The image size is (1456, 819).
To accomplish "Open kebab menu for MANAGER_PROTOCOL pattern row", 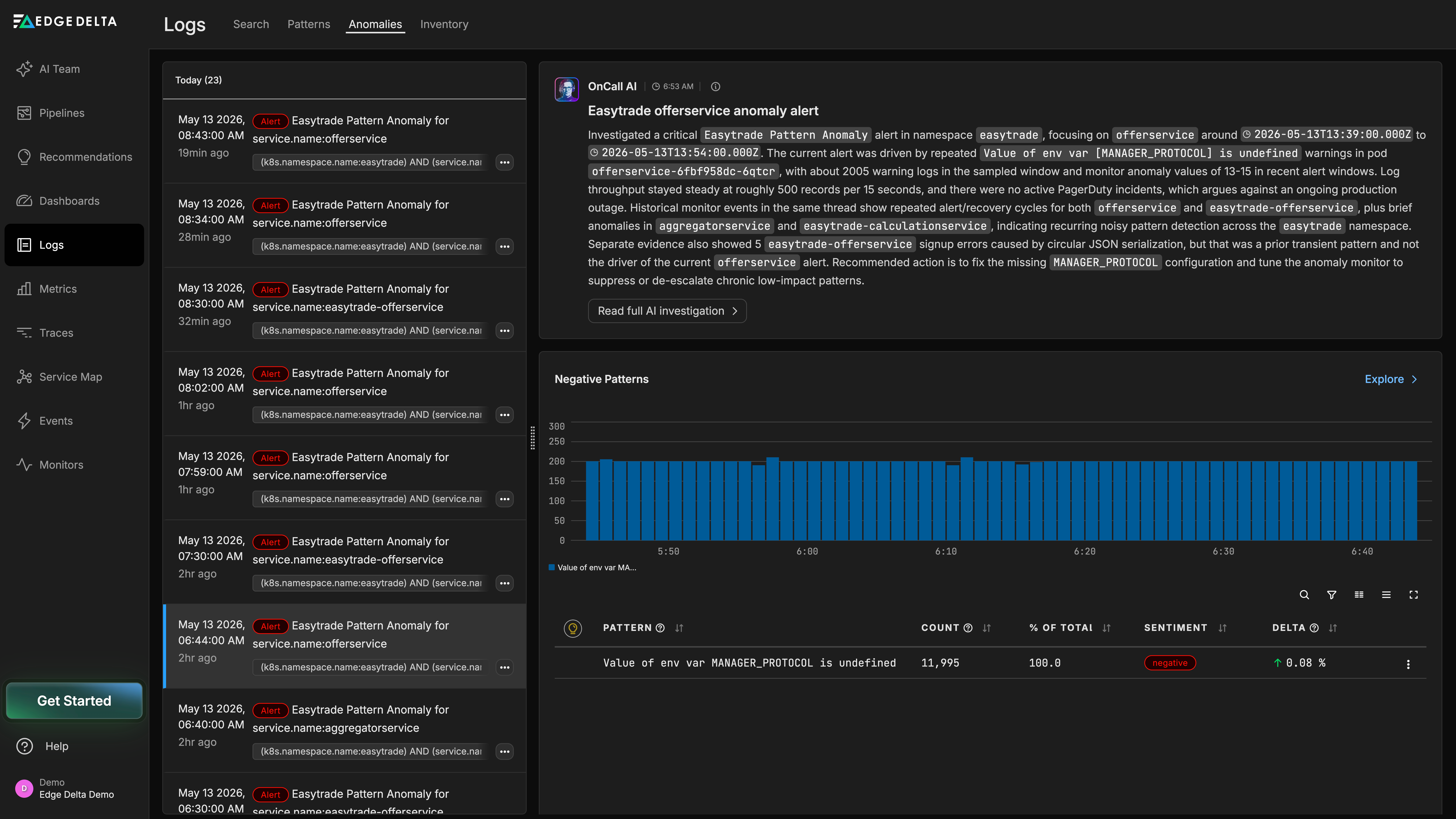I will 1408,664.
